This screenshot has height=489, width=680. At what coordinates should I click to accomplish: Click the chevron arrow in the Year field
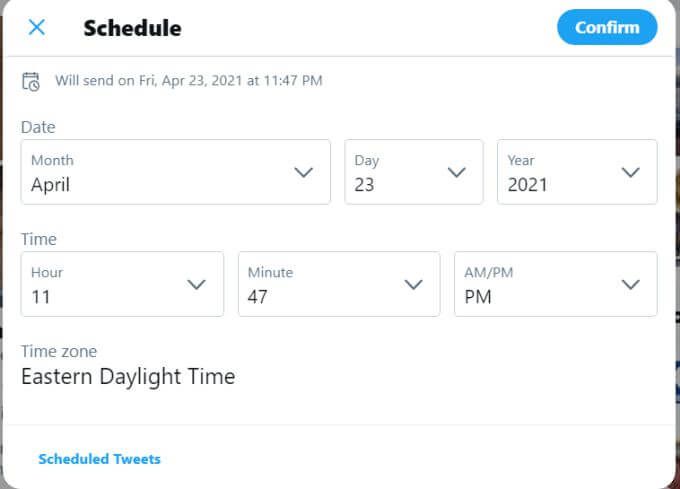(630, 172)
